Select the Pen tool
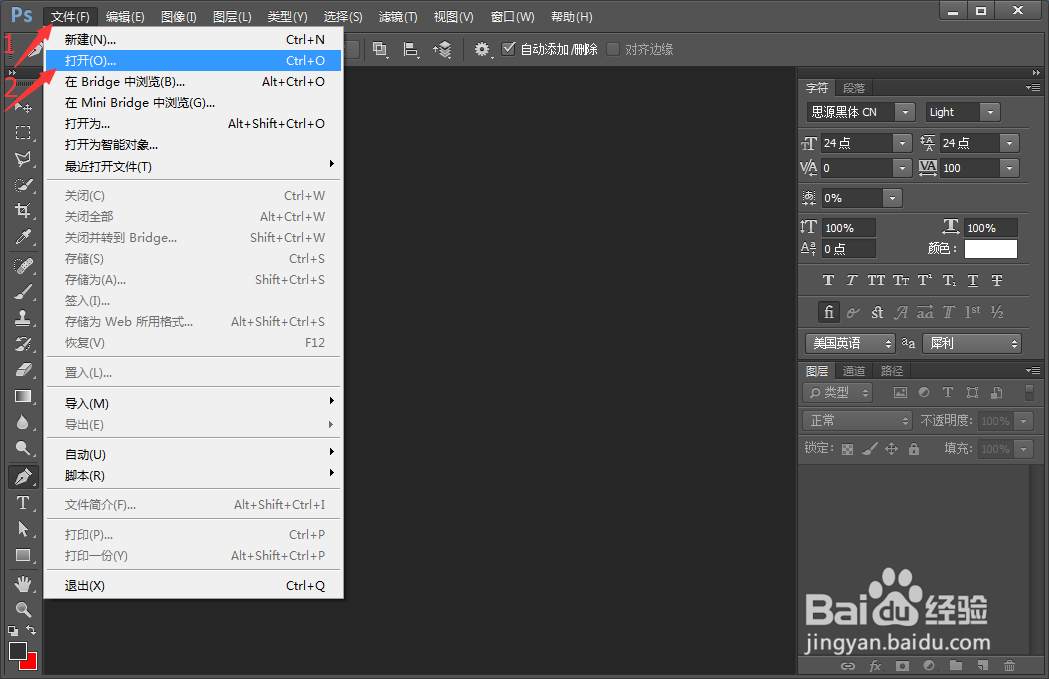Screen dimensions: 1049x679 pyautogui.click(x=23, y=476)
